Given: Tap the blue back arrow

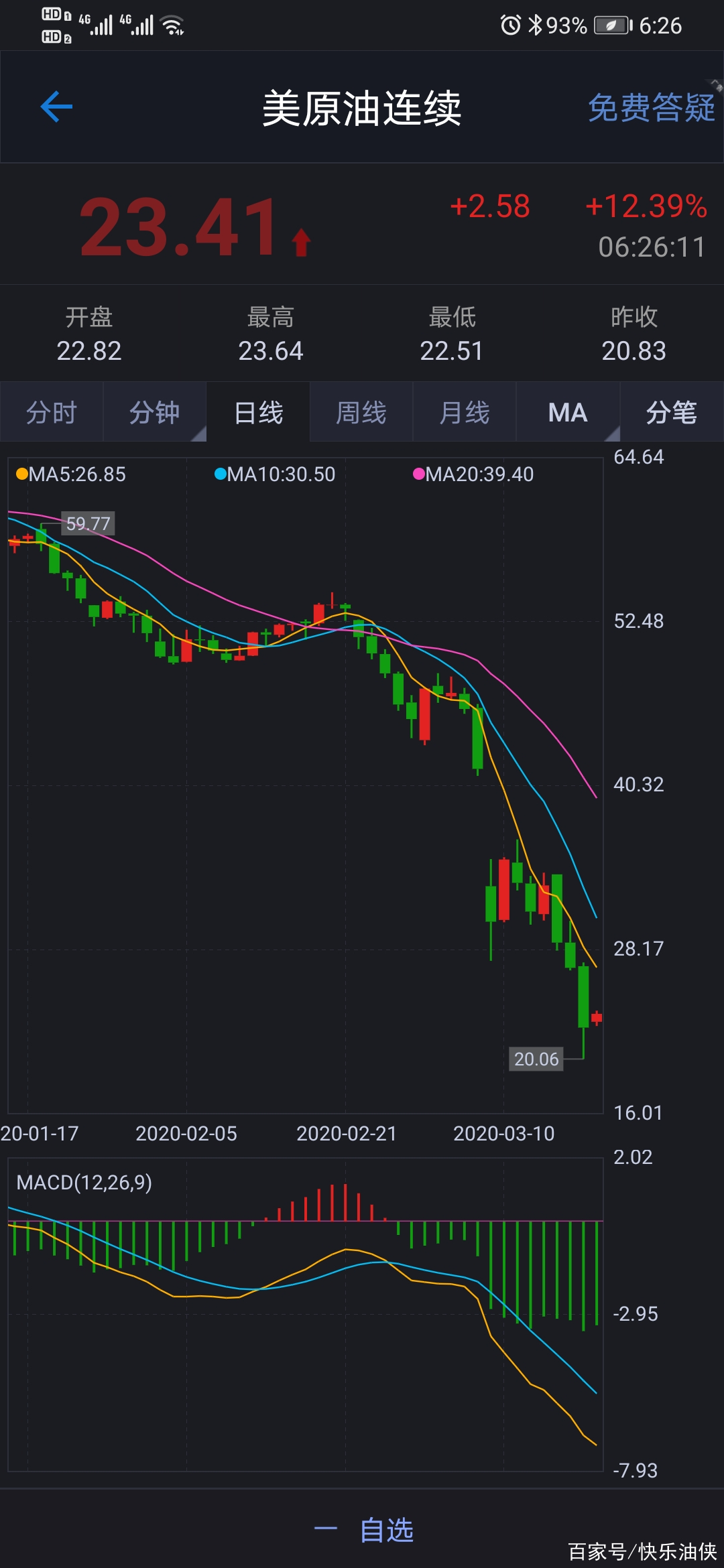Looking at the screenshot, I should point(56,107).
